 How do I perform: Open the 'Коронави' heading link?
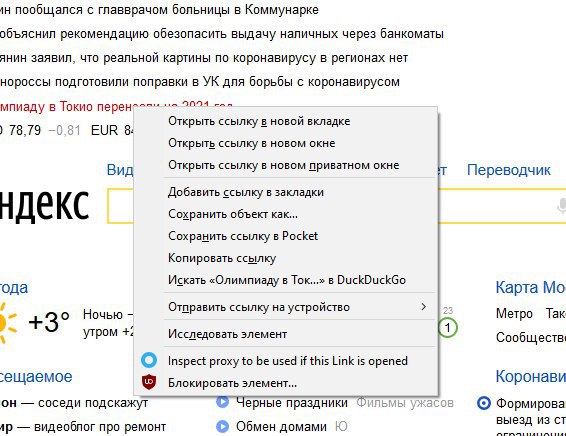(531, 376)
